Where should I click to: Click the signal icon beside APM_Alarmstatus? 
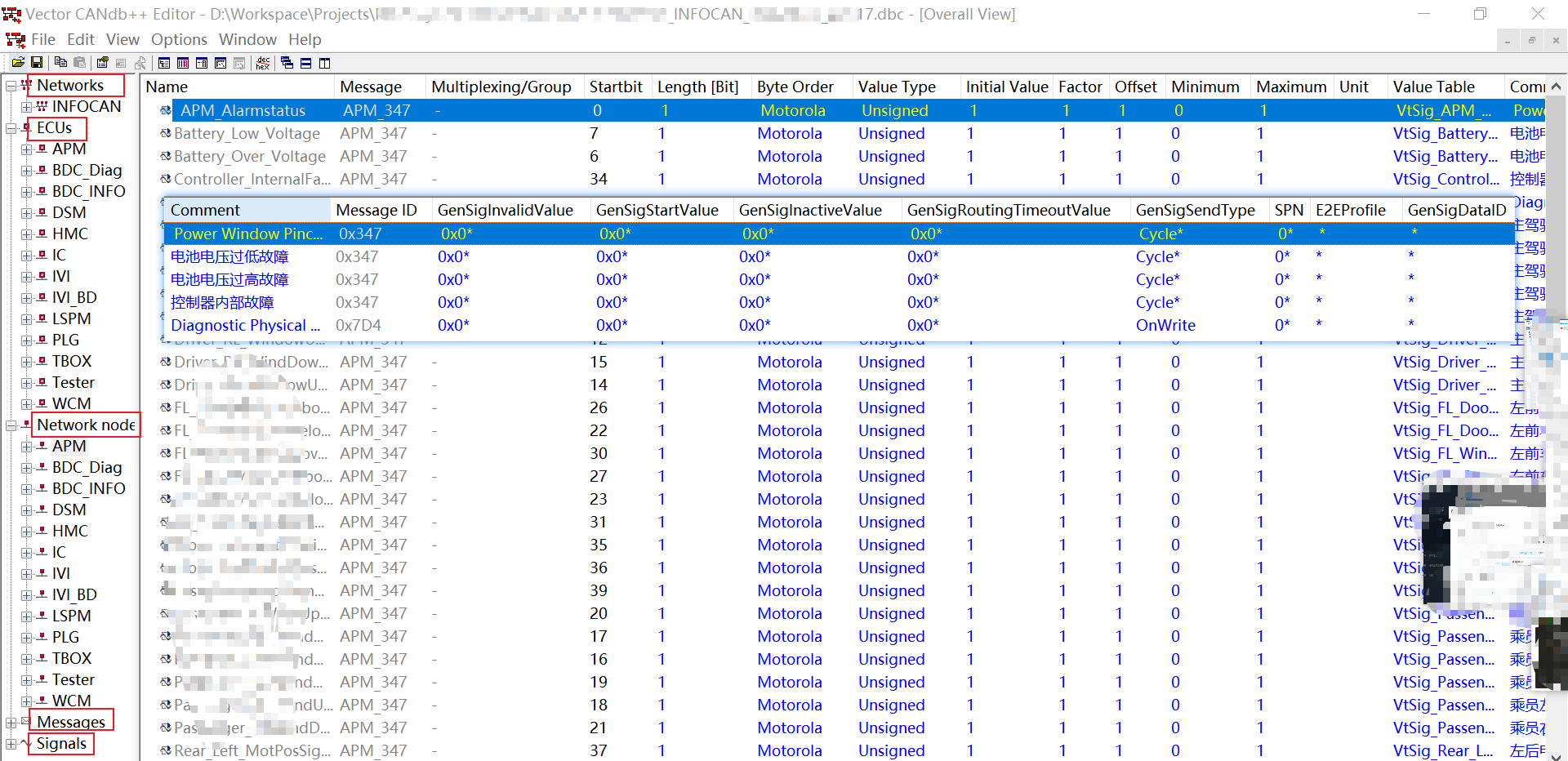point(166,110)
